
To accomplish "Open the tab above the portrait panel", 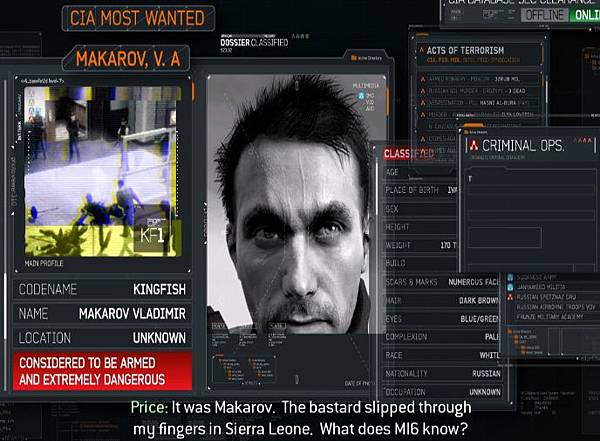I will point(367,57).
